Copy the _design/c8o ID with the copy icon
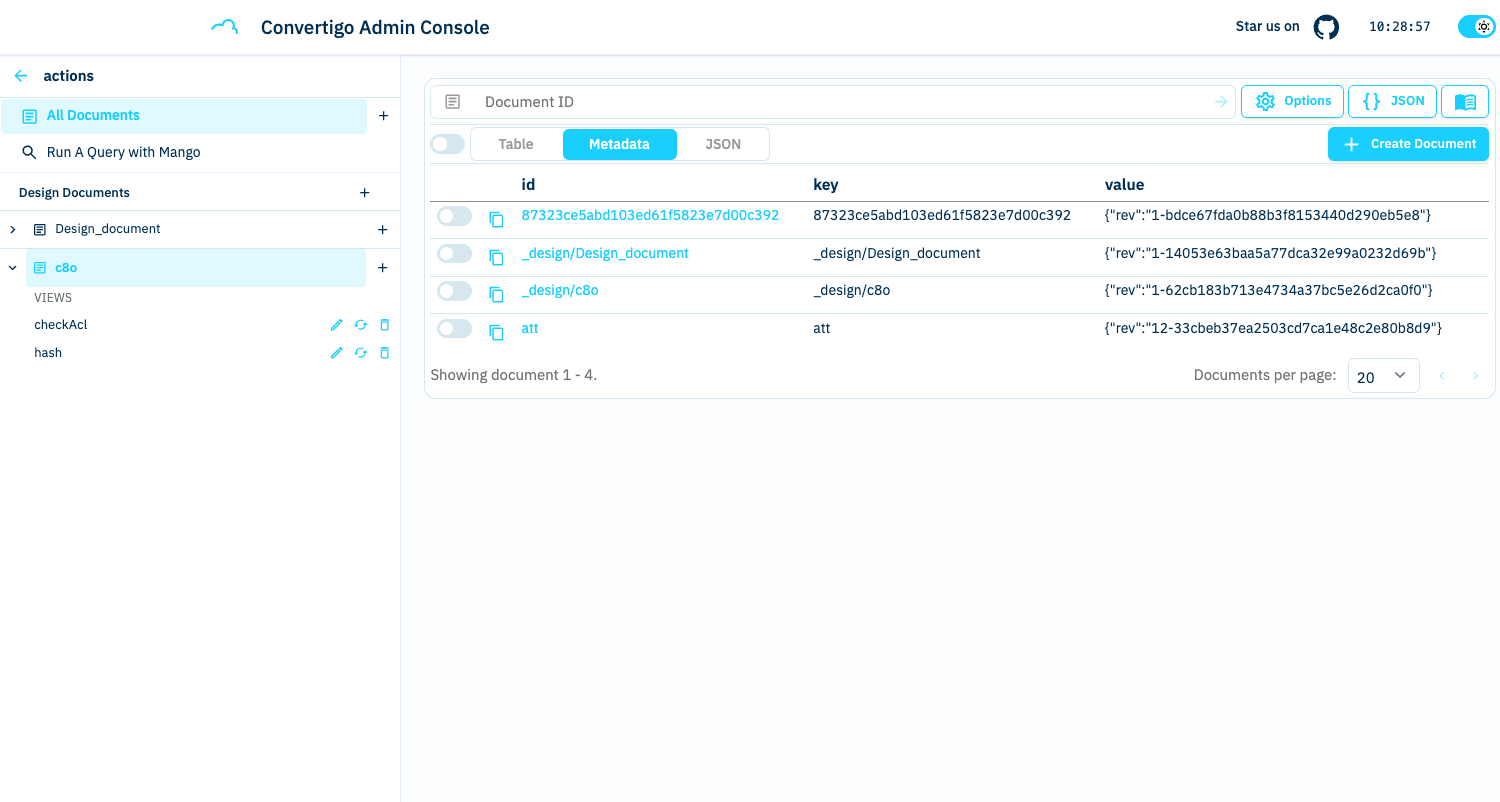Viewport: 1500px width, 802px height. click(x=496, y=294)
